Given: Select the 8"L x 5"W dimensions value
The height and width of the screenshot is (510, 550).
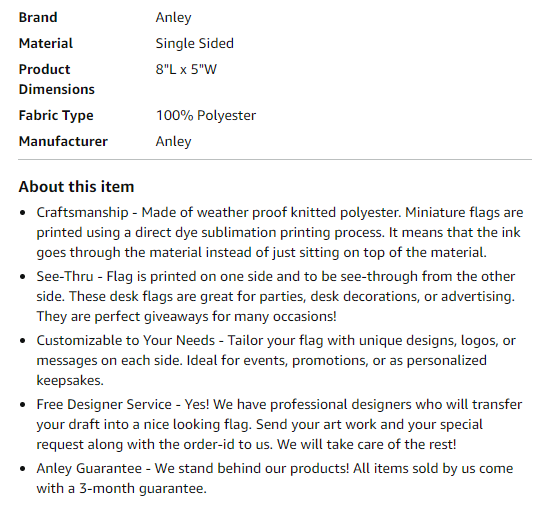Looking at the screenshot, I should click(x=186, y=69).
